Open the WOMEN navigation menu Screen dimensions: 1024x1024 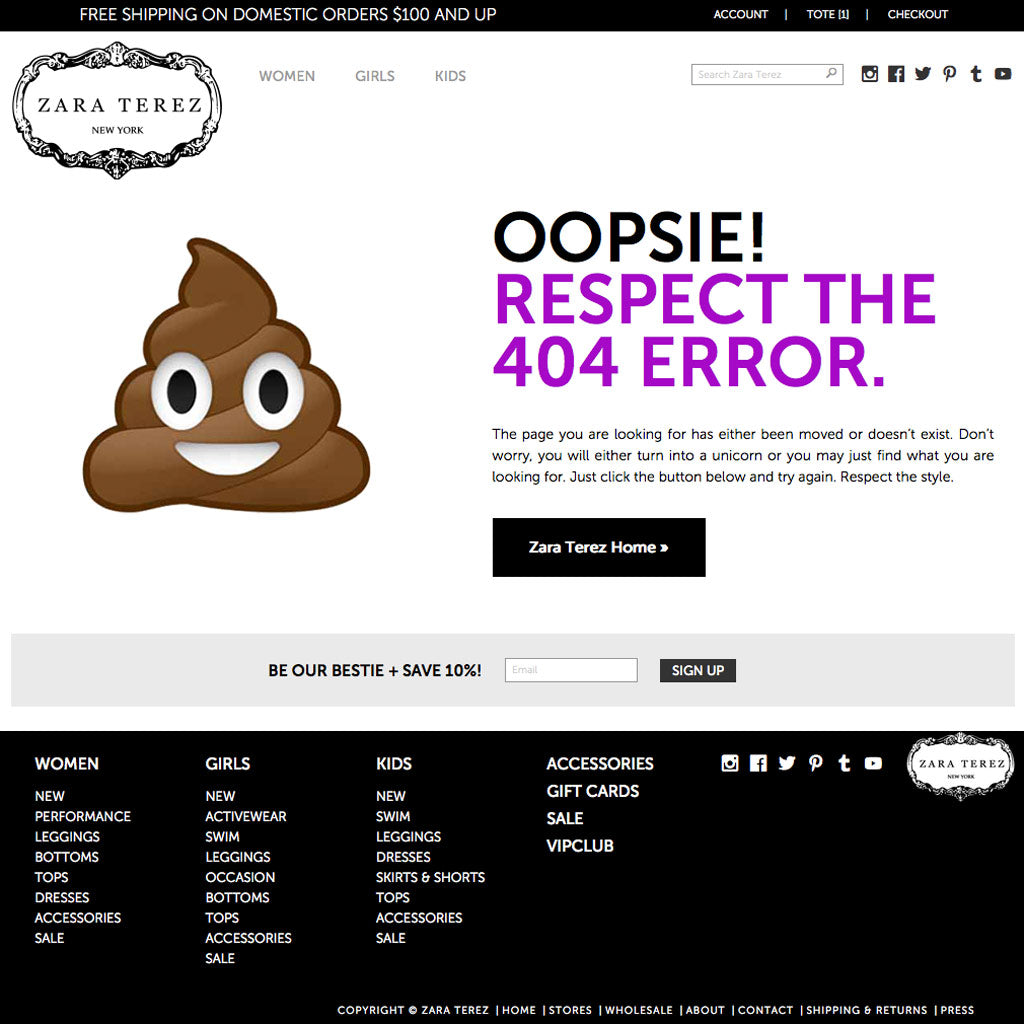pyautogui.click(x=287, y=76)
